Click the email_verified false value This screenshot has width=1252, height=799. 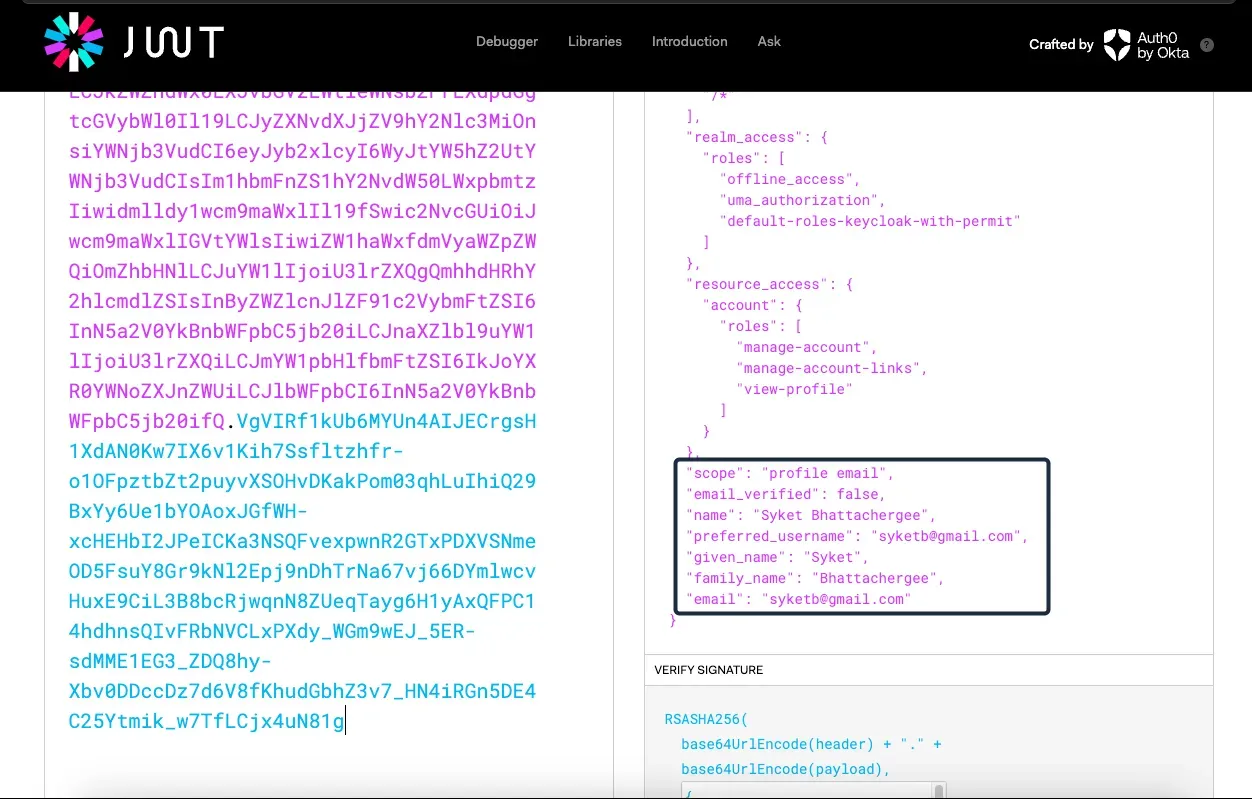click(x=858, y=494)
